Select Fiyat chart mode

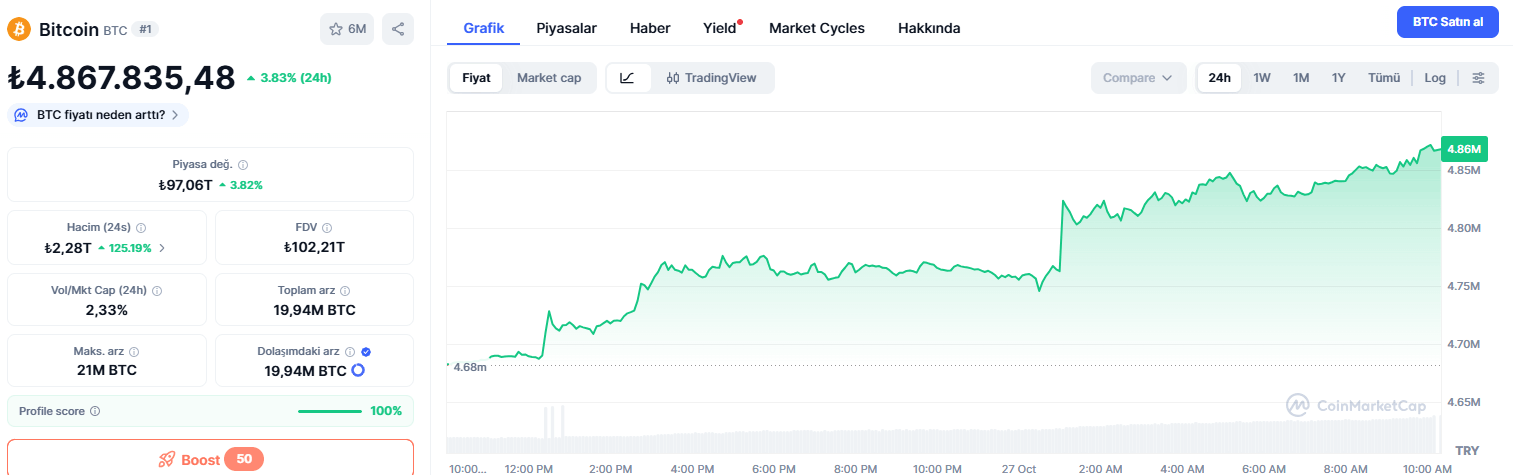click(476, 78)
